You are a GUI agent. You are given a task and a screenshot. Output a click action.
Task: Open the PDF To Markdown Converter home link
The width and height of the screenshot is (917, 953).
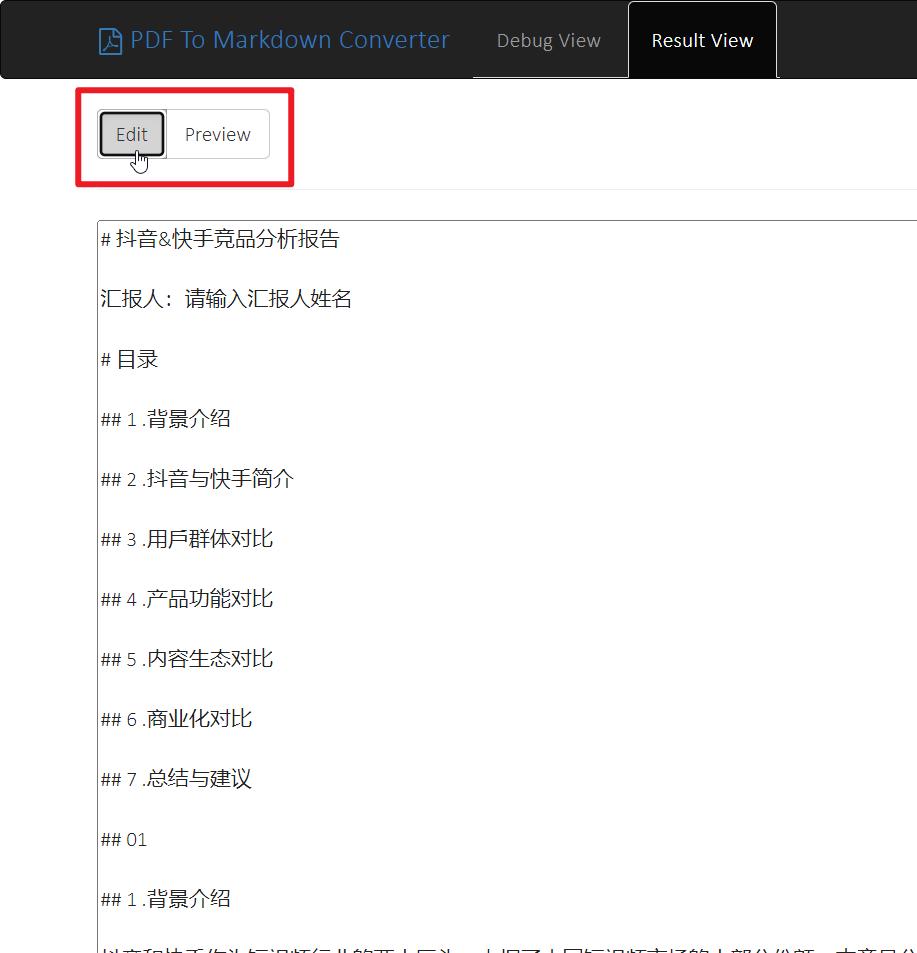coord(273,39)
